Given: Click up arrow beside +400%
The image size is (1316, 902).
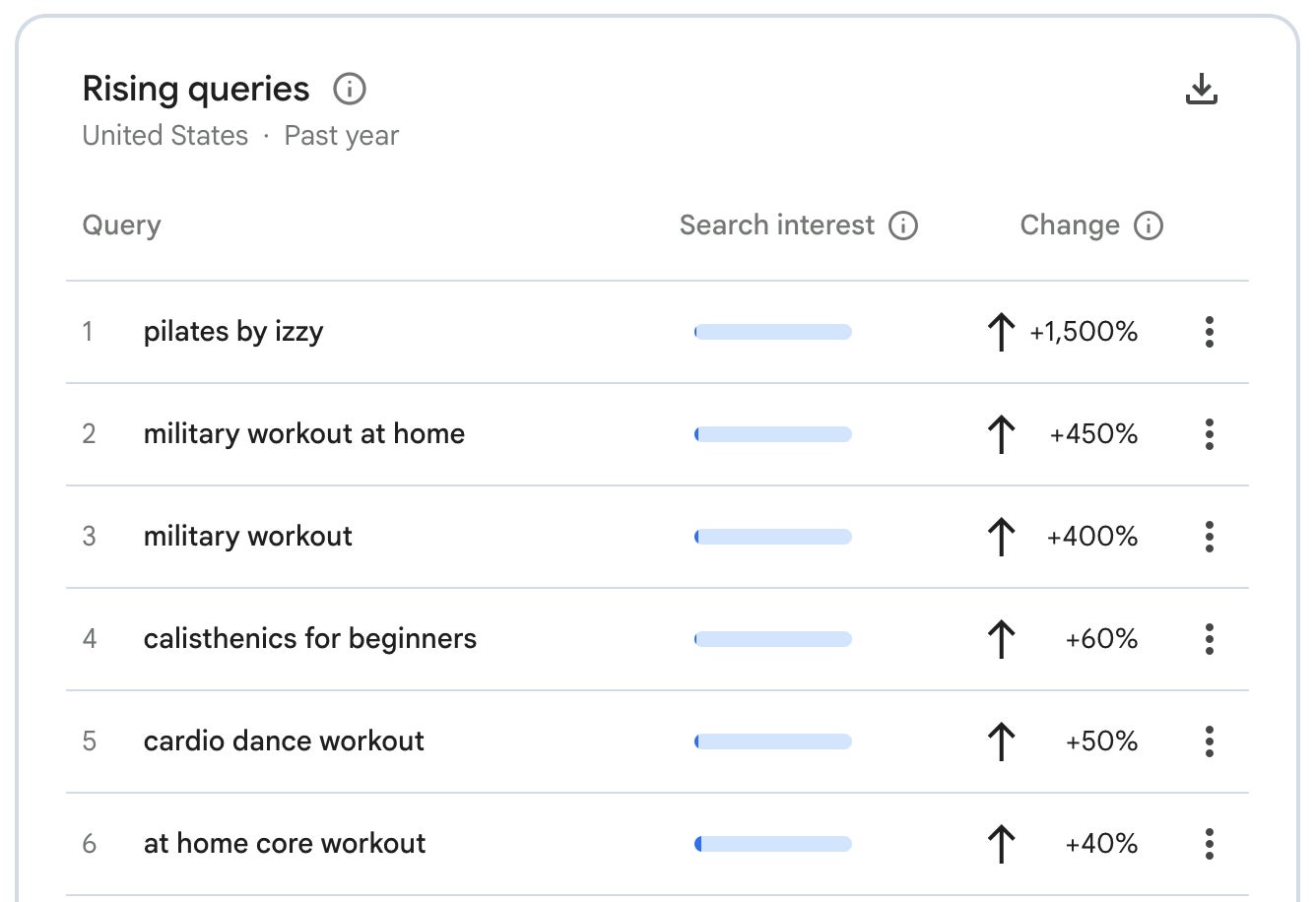Looking at the screenshot, I should 1001,537.
